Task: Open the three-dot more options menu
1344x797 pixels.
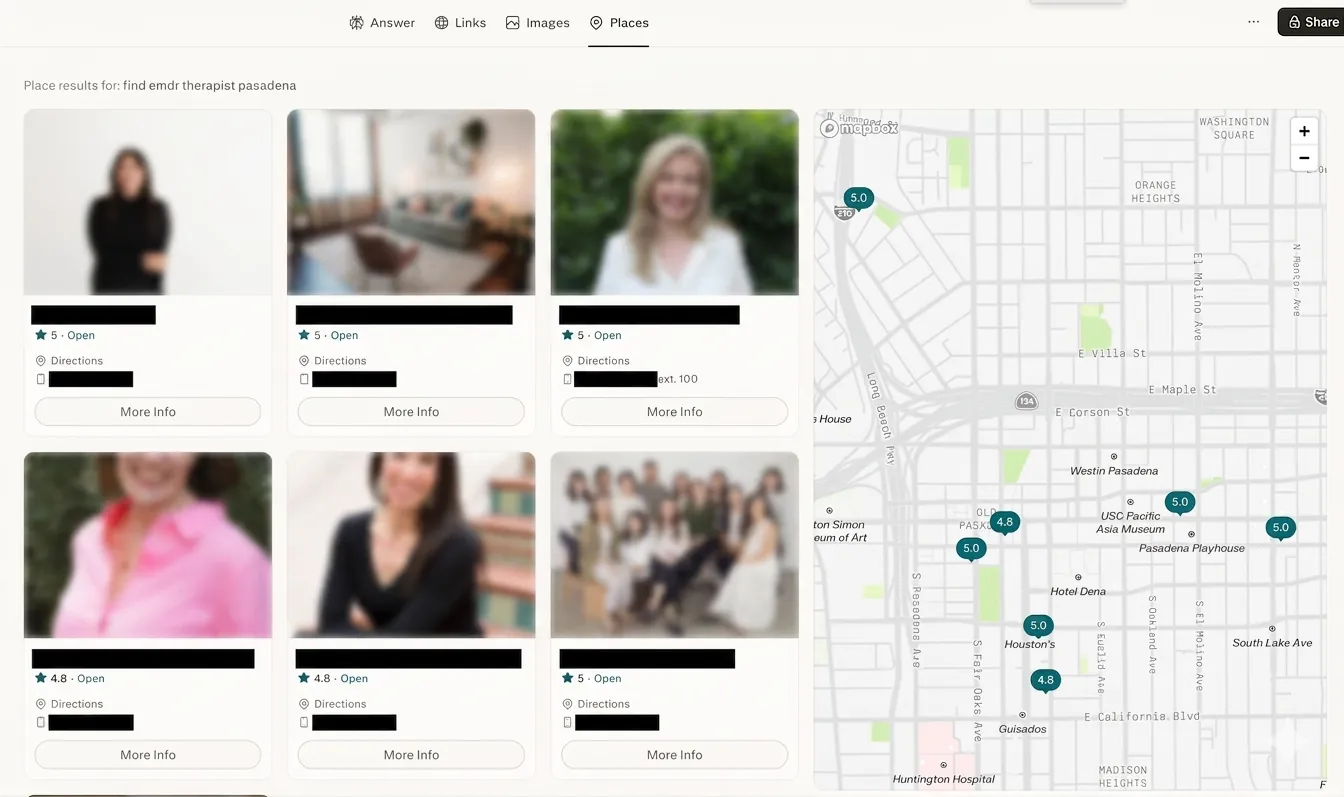Action: coord(1253,22)
